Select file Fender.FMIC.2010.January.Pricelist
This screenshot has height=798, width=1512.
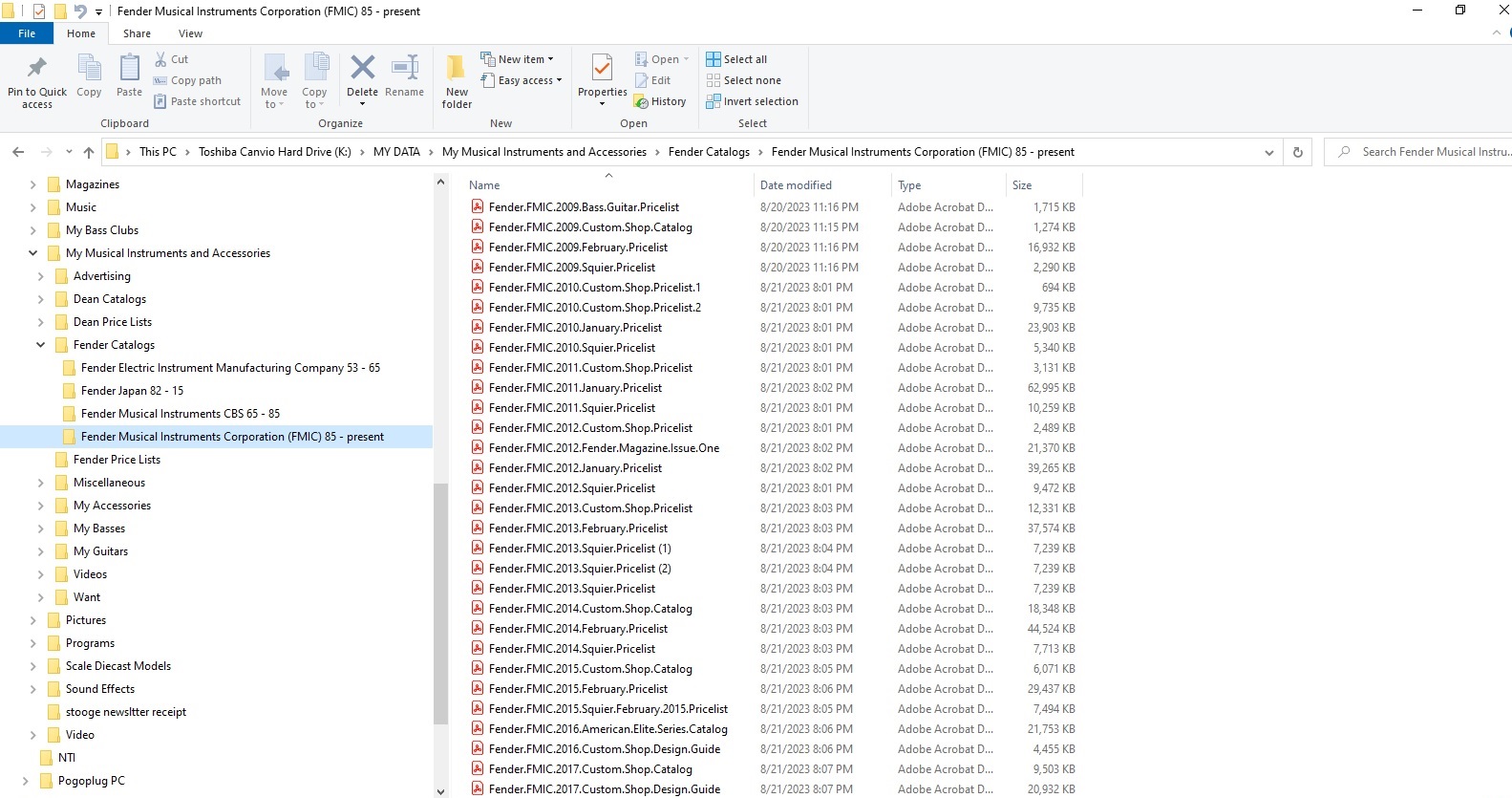tap(575, 328)
